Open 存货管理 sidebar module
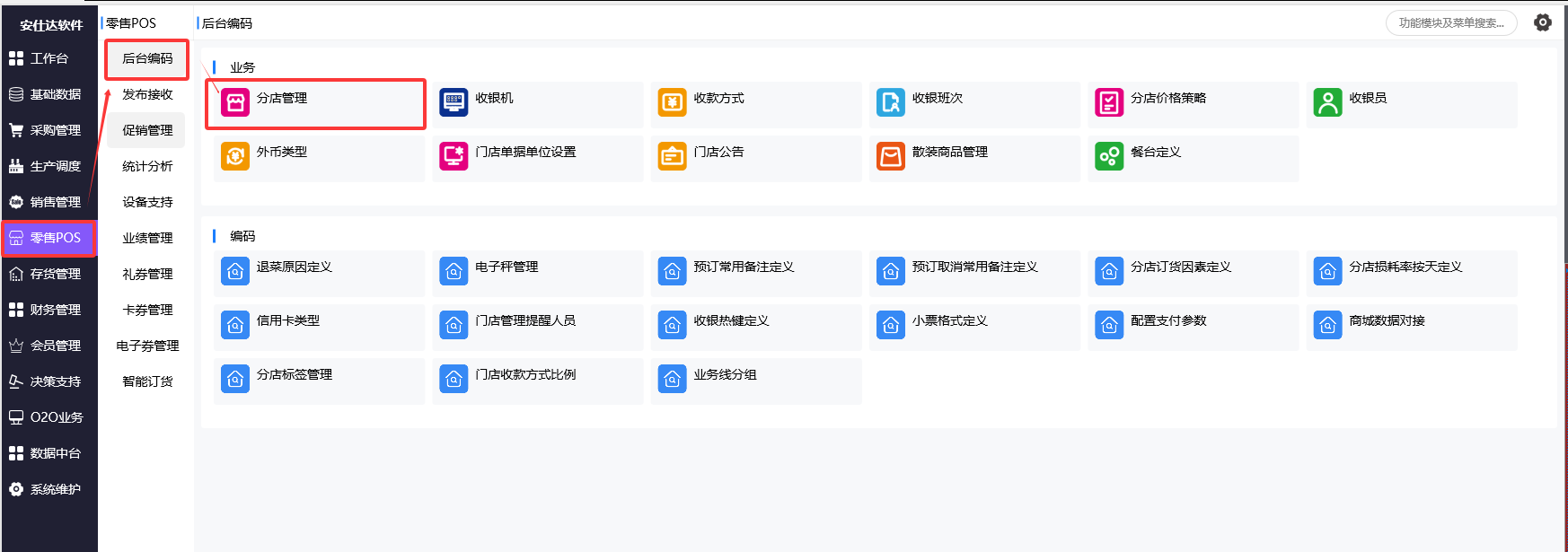1568x552 pixels. (x=48, y=274)
